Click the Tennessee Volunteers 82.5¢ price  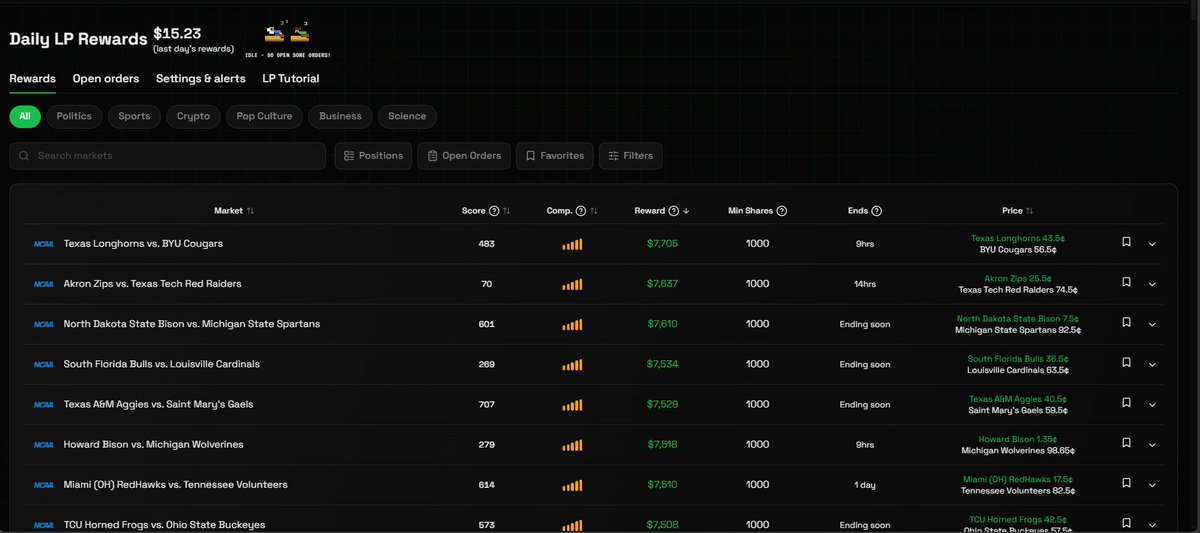click(x=1018, y=490)
